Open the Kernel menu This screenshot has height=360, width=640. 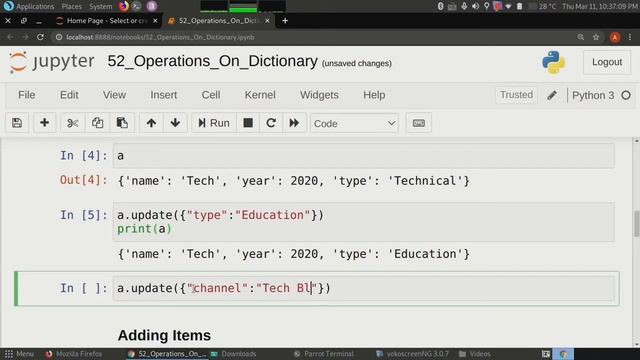point(260,95)
